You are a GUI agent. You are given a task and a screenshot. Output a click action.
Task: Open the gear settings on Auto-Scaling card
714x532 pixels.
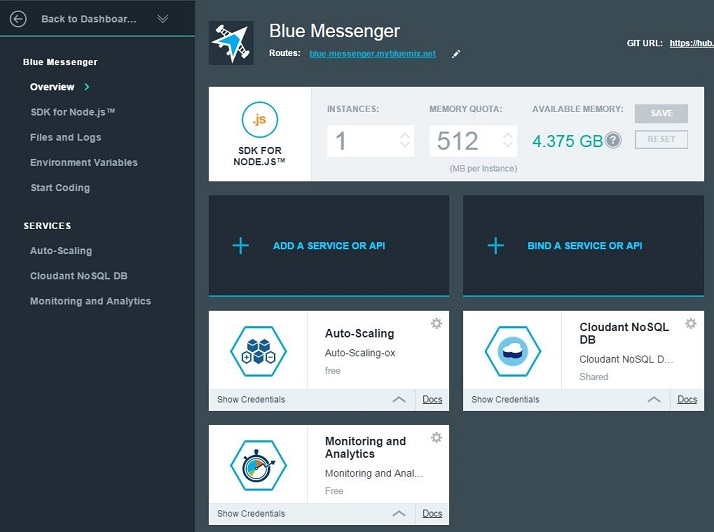click(436, 323)
